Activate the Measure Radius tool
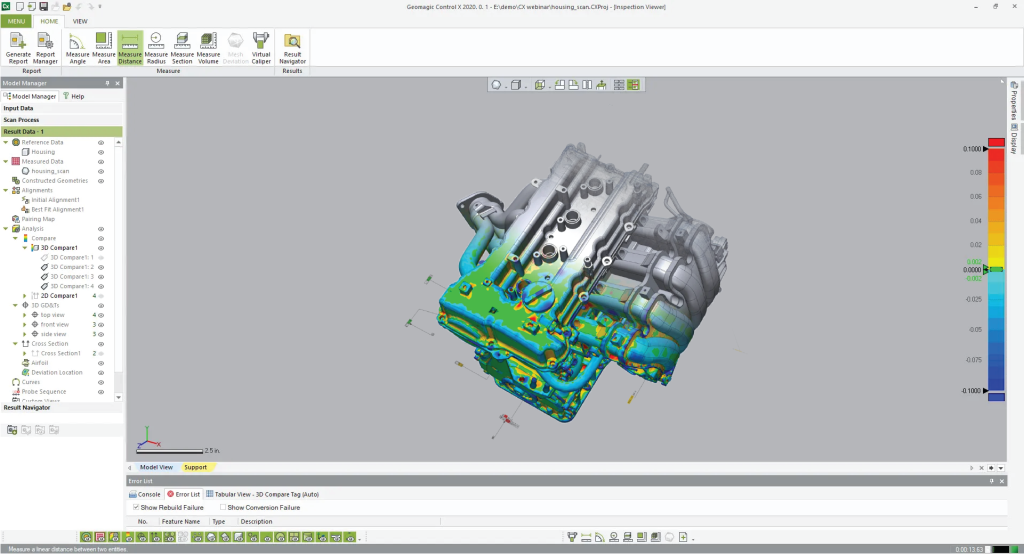 pos(156,46)
